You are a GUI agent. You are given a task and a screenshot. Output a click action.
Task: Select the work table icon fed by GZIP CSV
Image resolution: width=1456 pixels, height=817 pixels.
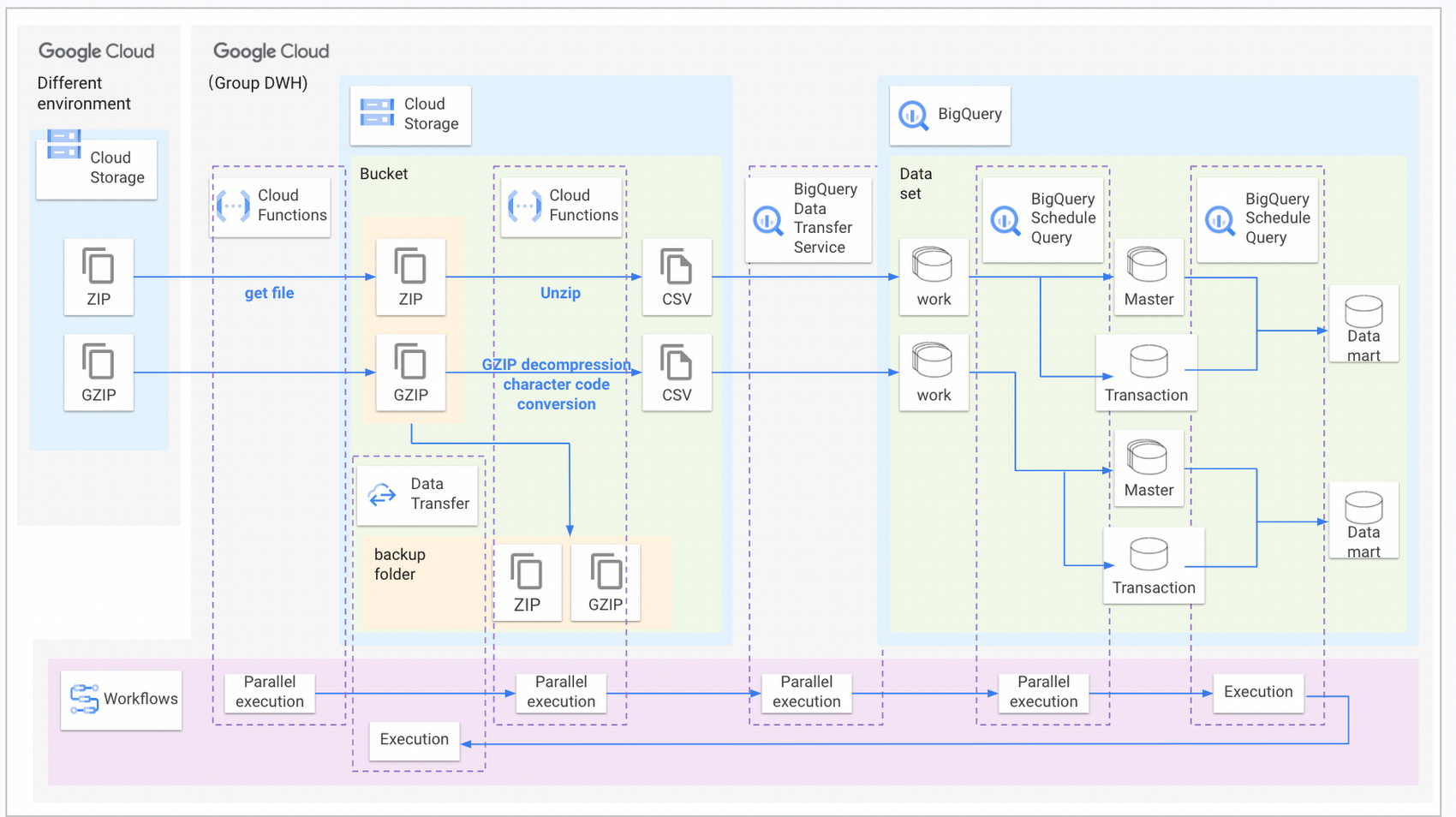[x=933, y=360]
